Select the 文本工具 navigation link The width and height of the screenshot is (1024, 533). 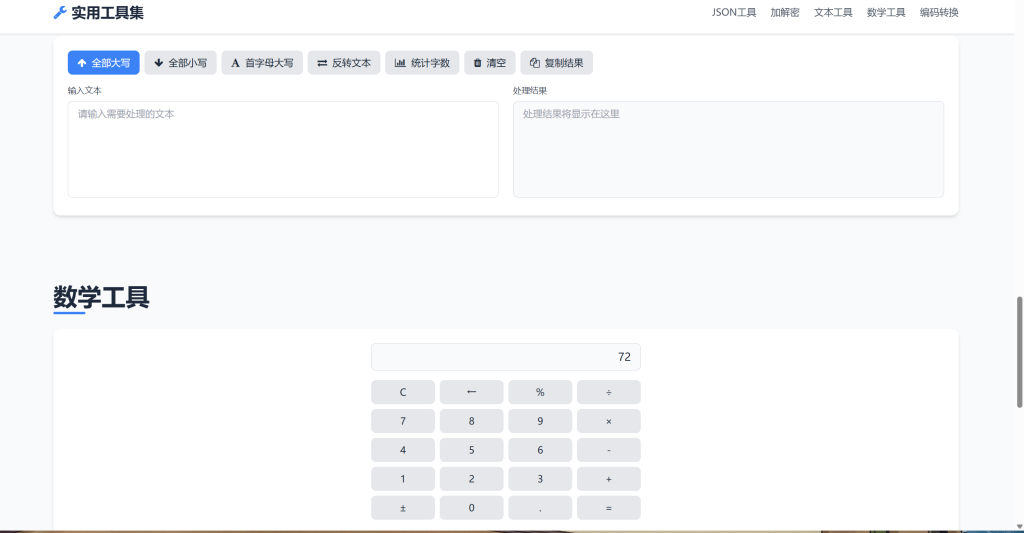[x=833, y=12]
